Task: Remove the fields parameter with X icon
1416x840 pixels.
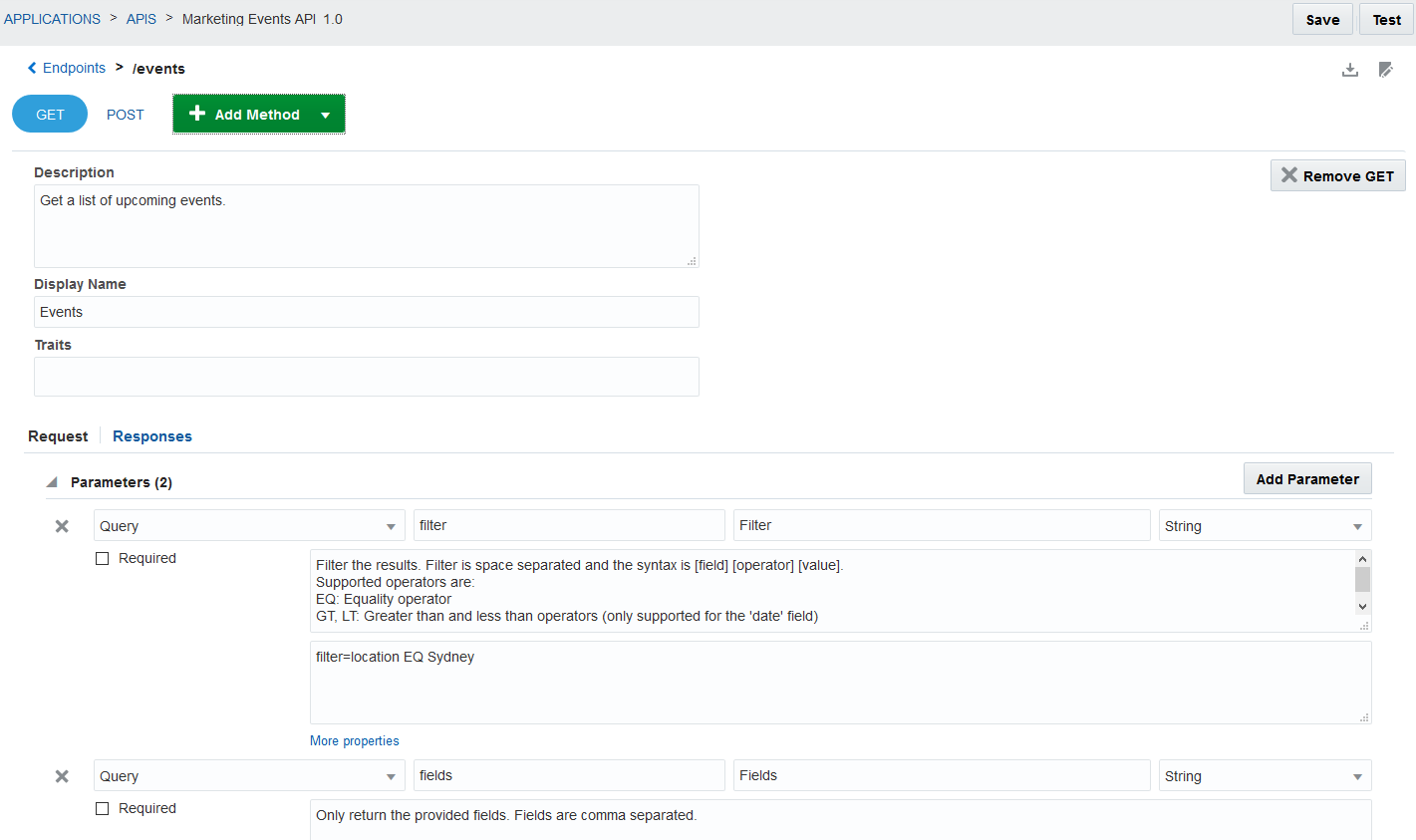Action: click(x=62, y=776)
